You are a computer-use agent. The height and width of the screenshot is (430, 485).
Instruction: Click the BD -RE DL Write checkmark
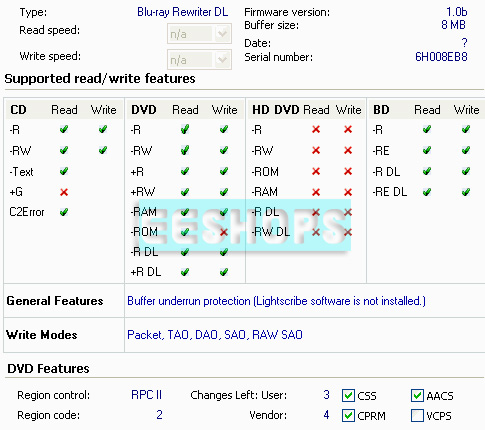pos(466,192)
